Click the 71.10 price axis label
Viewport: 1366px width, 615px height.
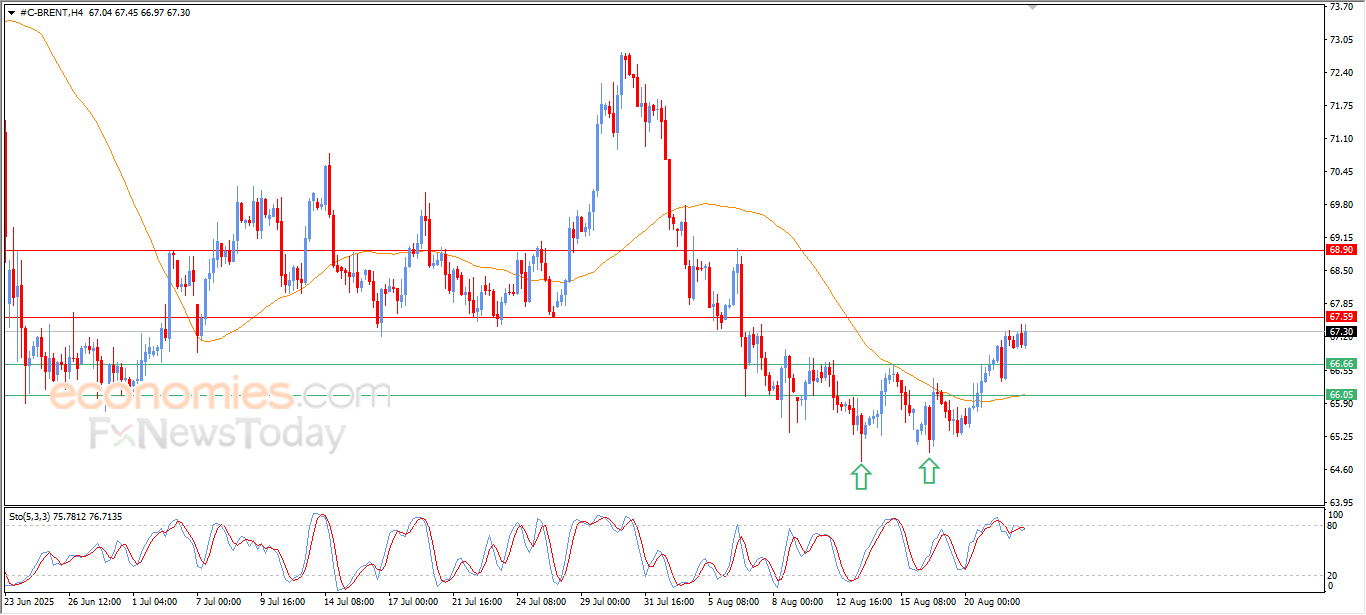tap(1341, 139)
